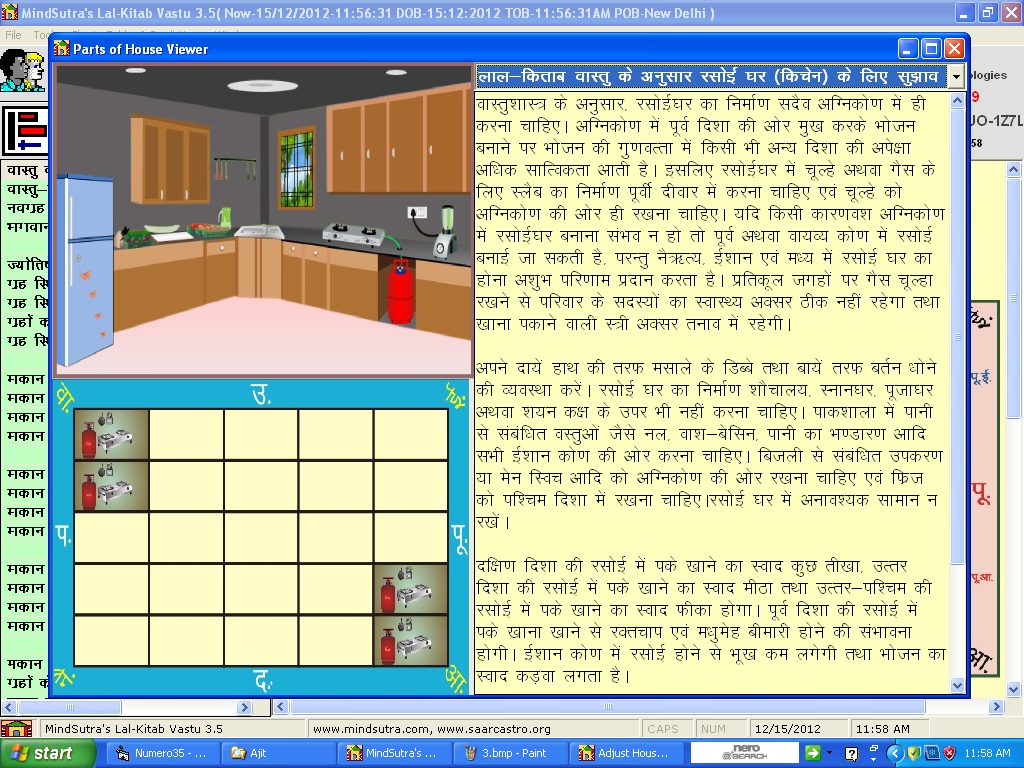Click the east 'पू.' label beside grid

tap(460, 538)
